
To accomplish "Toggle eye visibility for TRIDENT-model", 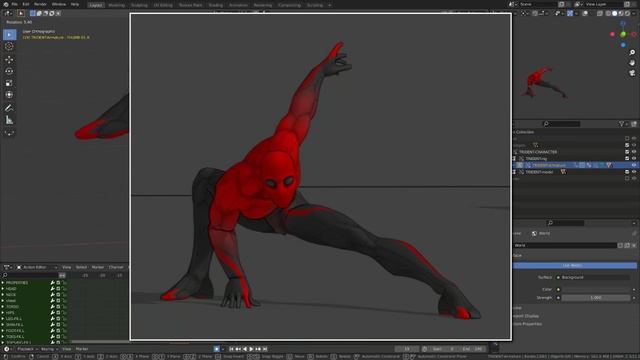I will click(x=634, y=172).
